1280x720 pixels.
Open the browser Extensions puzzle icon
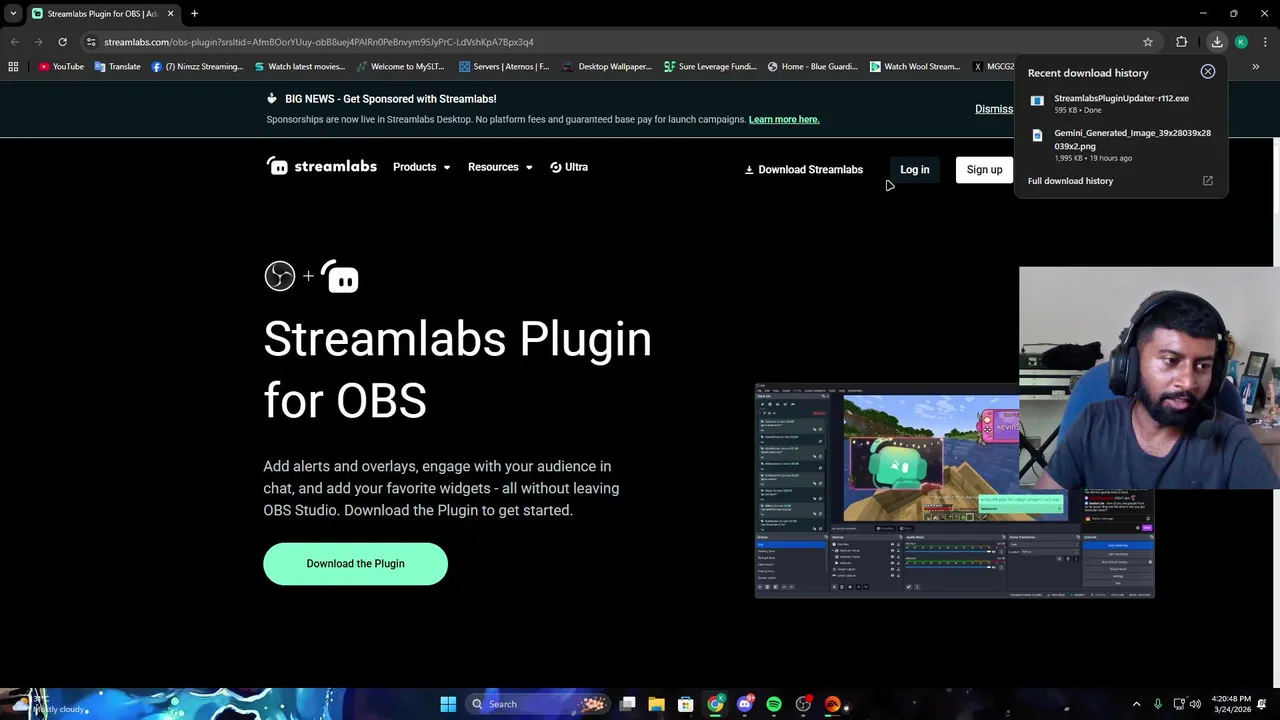(1182, 42)
